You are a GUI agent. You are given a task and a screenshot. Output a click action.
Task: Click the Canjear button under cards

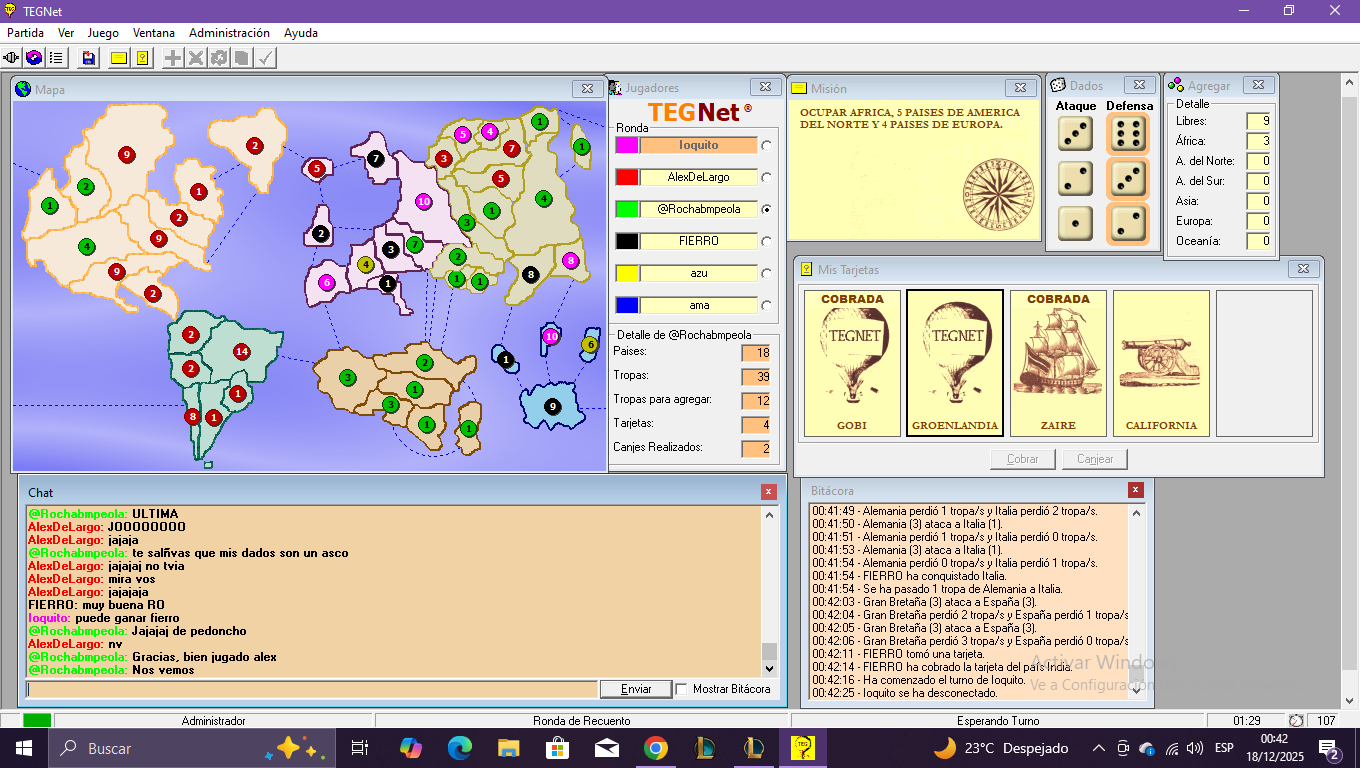click(1095, 459)
